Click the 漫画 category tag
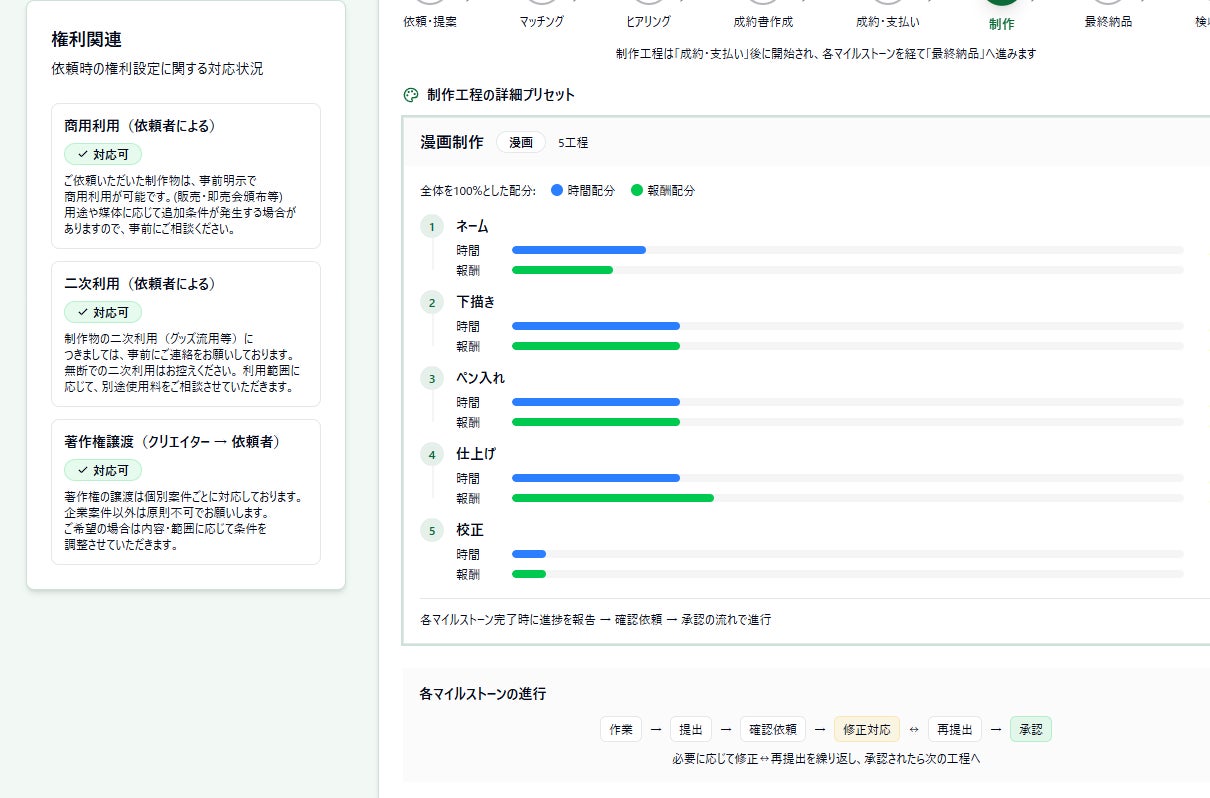Screen dimensions: 1210x798 coord(521,142)
